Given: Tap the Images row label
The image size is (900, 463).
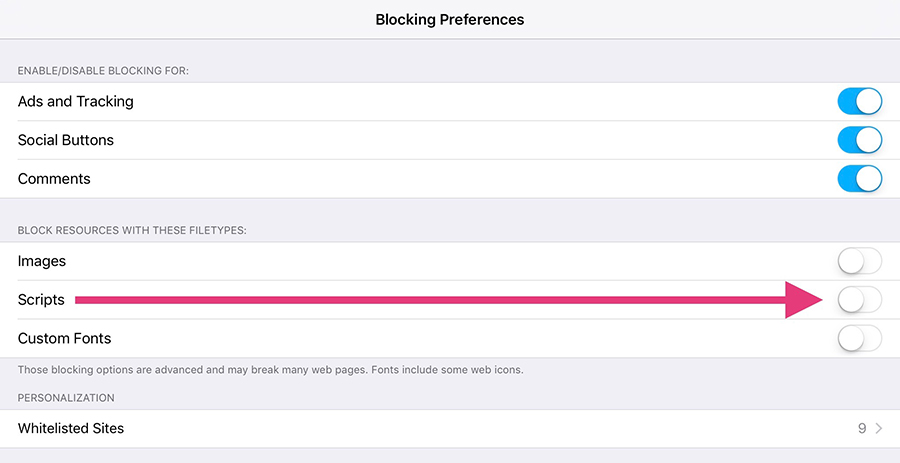Looking at the screenshot, I should tap(42, 261).
